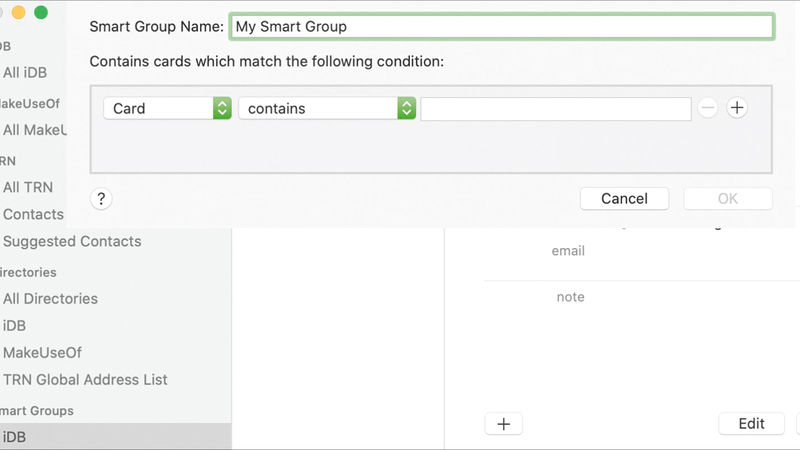Click the Smart Group Name text field
The width and height of the screenshot is (800, 450).
pyautogui.click(x=502, y=27)
